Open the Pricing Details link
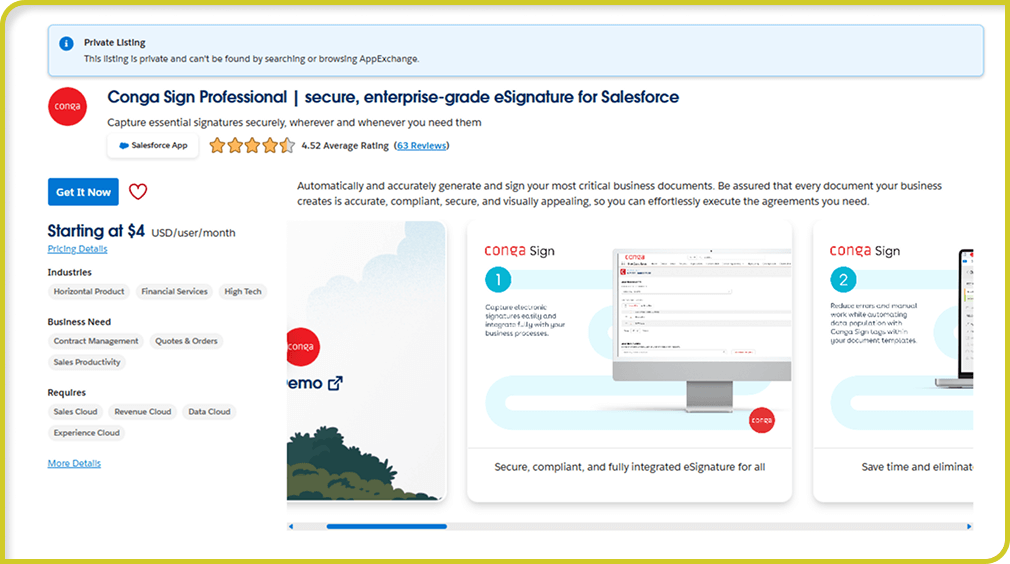The image size is (1010, 564). (77, 249)
